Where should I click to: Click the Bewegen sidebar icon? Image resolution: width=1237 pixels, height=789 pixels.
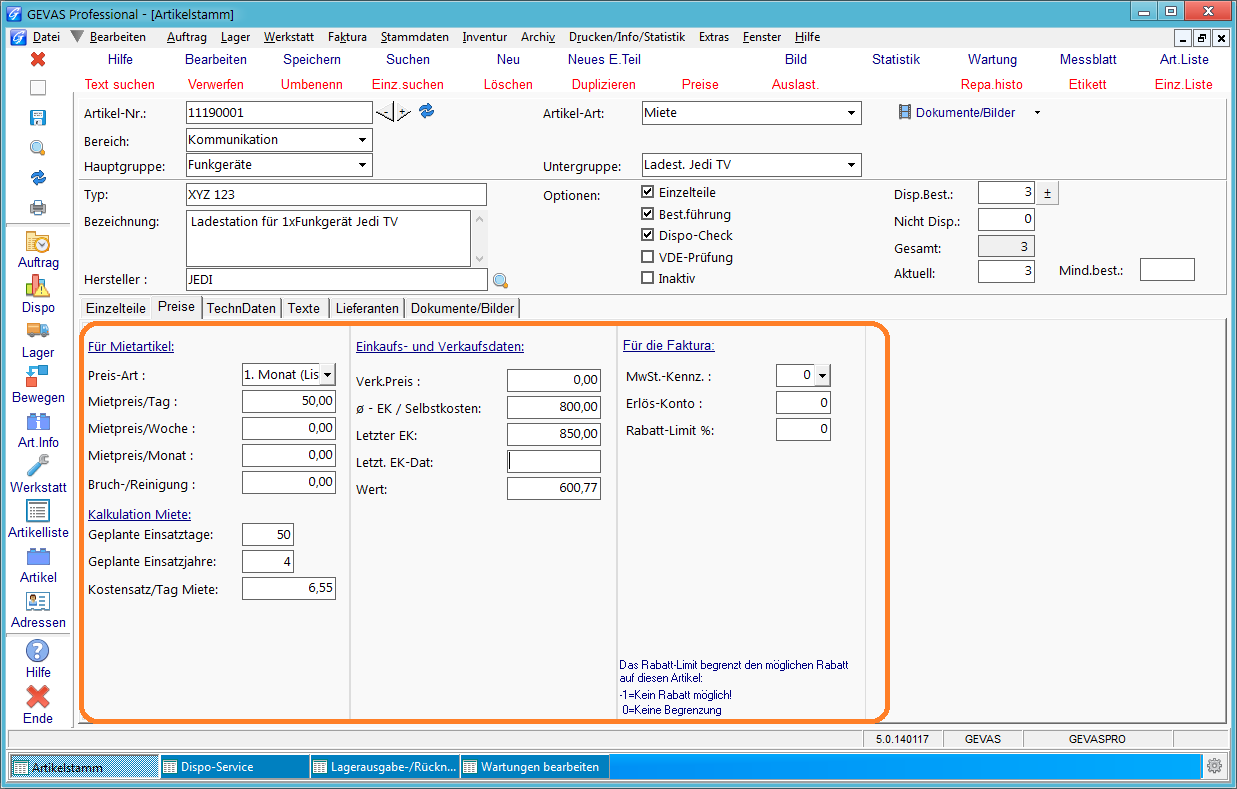38,376
